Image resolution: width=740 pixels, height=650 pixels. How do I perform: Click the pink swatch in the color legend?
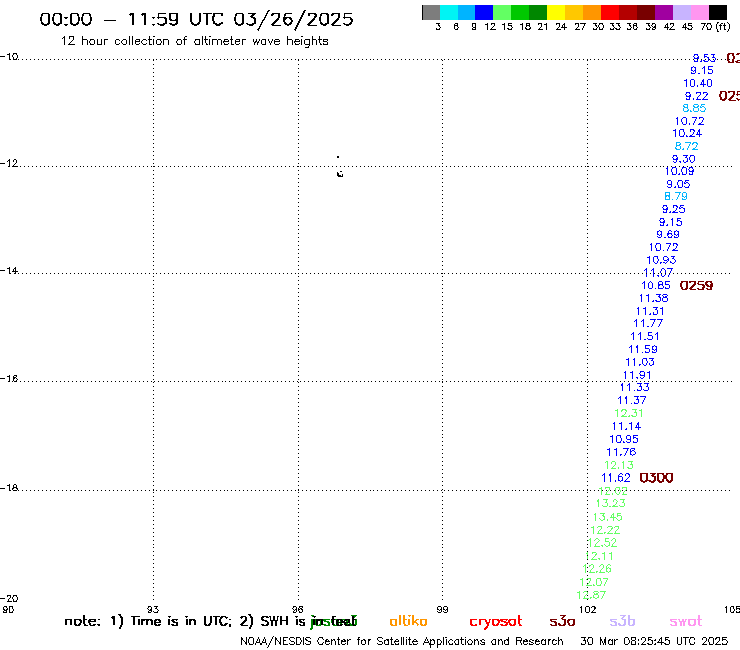pyautogui.click(x=699, y=12)
